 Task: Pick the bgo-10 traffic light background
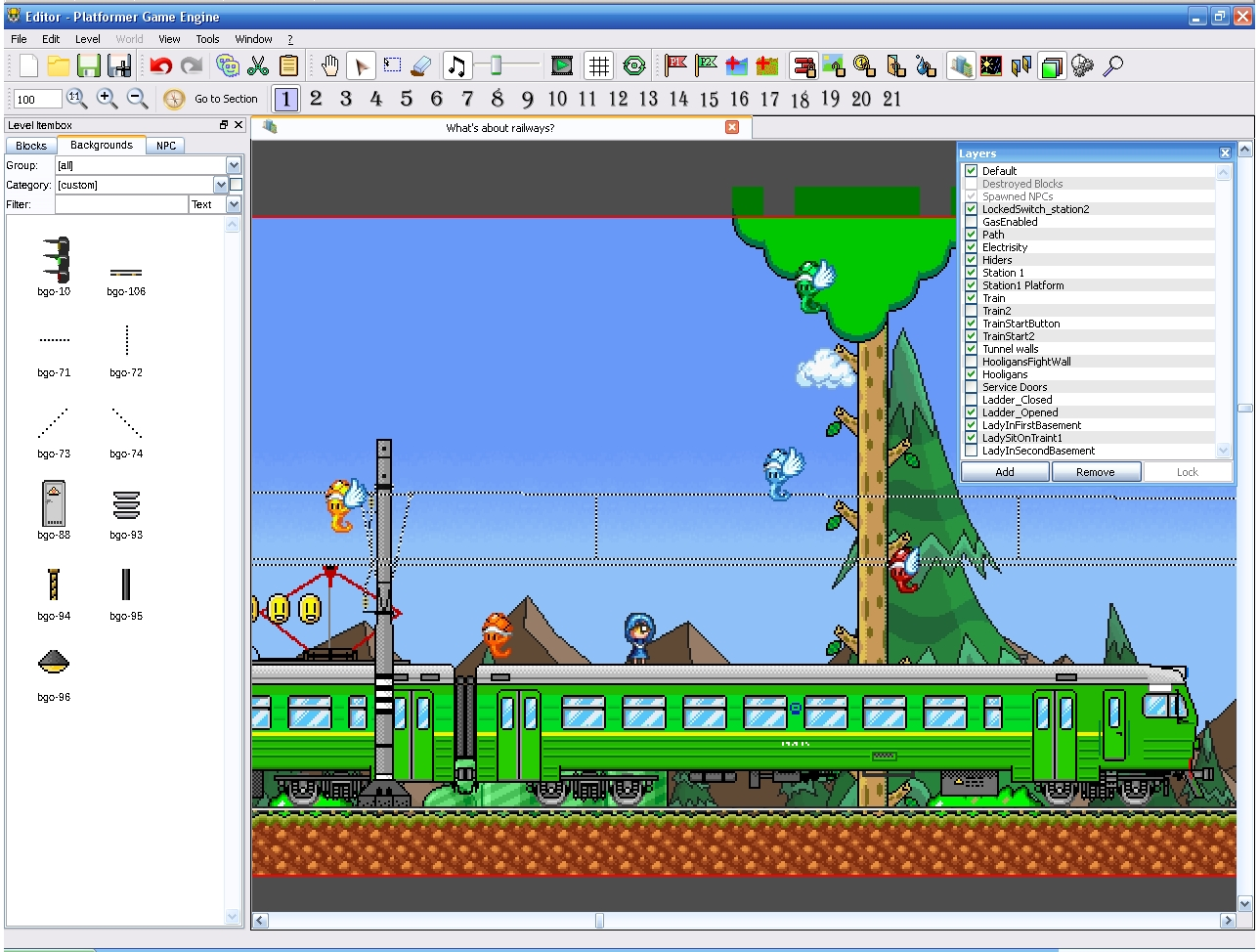point(54,266)
